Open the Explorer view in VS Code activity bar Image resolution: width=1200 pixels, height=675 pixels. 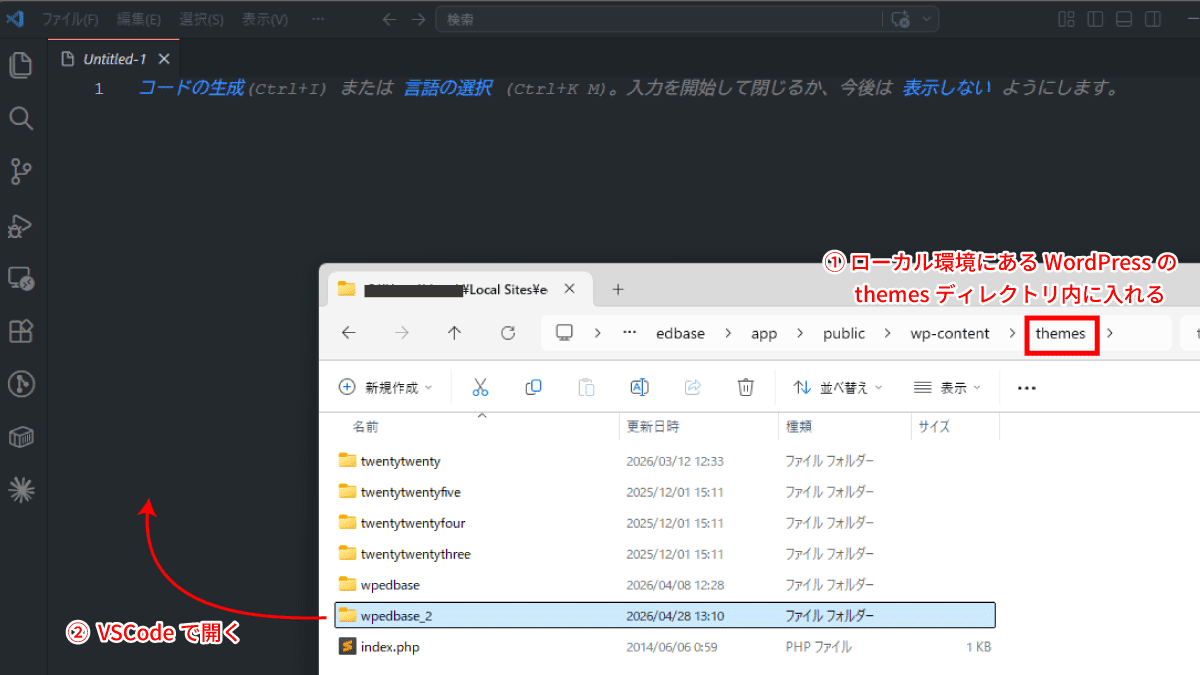point(21,66)
